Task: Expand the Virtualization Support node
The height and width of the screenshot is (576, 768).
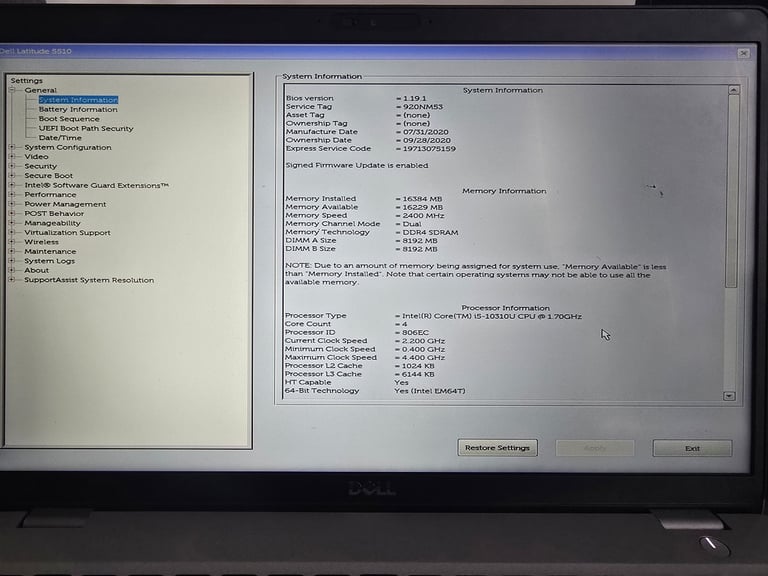Action: pos(12,232)
